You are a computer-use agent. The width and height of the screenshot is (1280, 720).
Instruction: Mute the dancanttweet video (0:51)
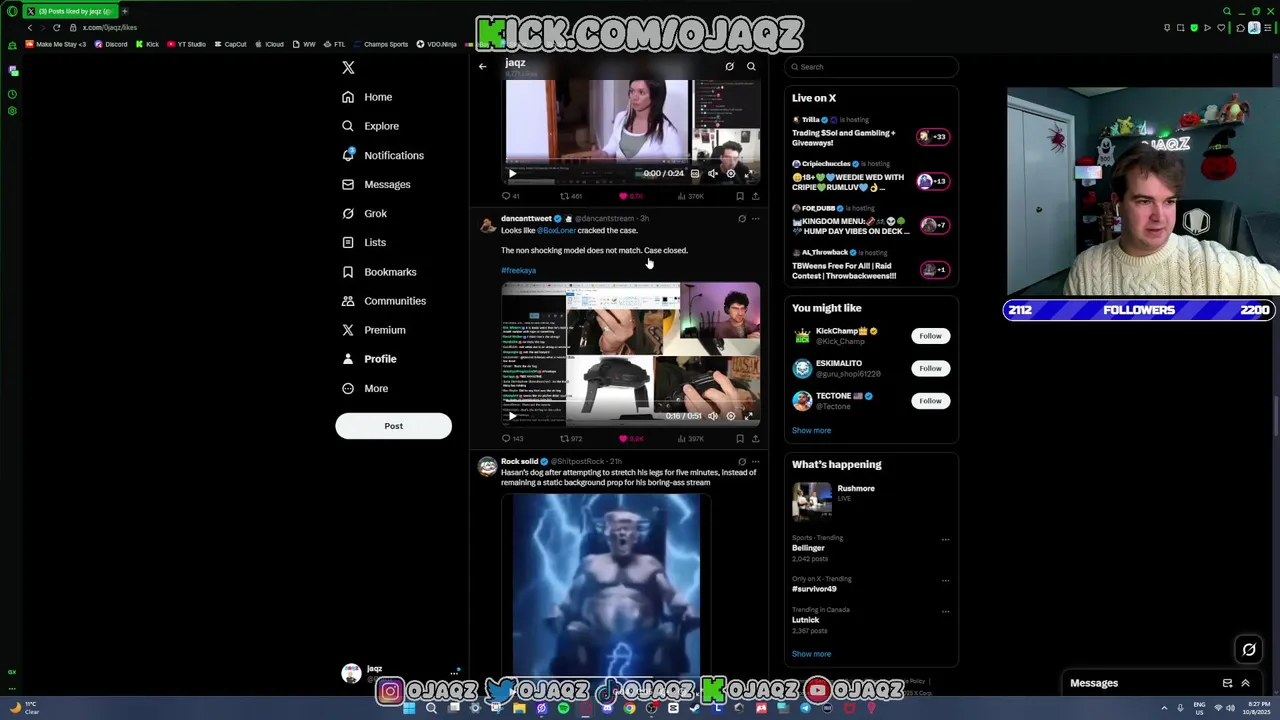[713, 415]
